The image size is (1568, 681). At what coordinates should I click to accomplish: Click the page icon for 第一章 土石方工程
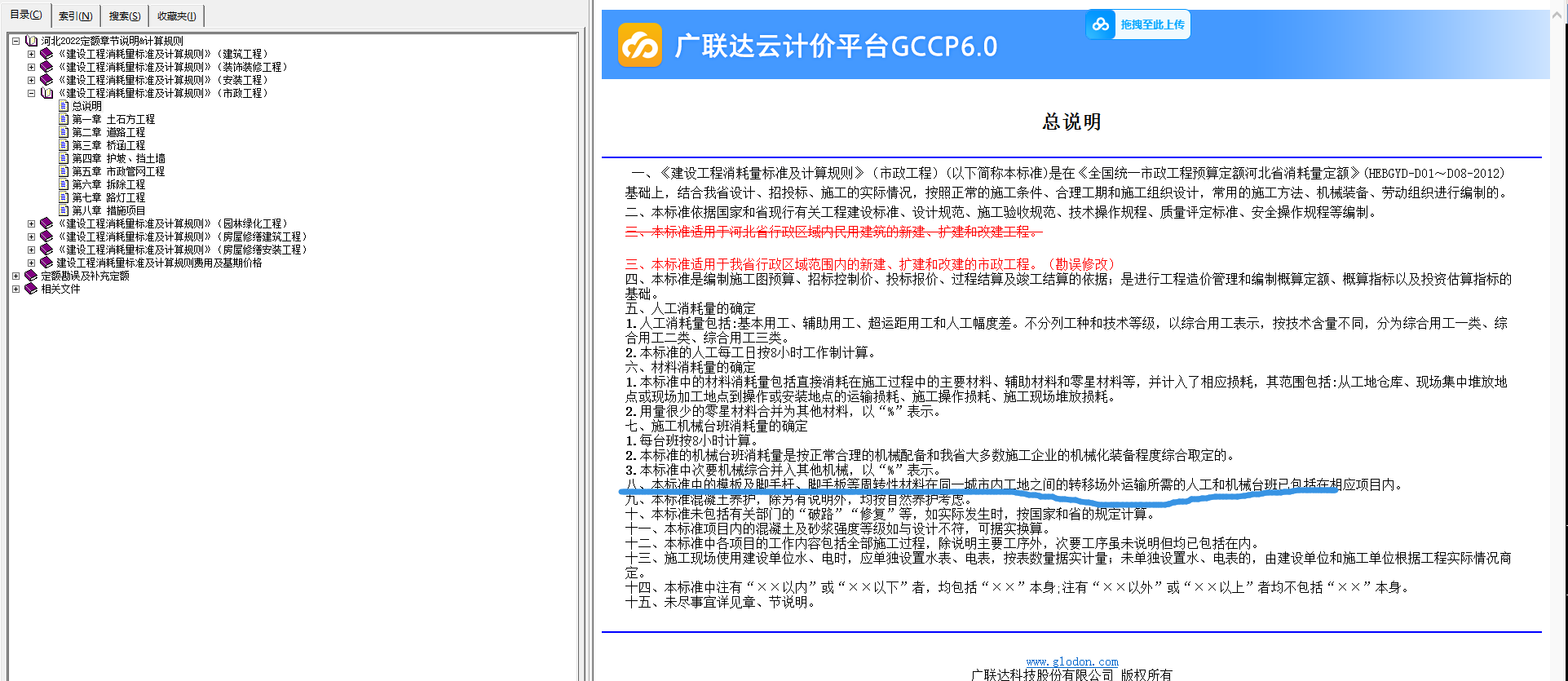(x=64, y=119)
